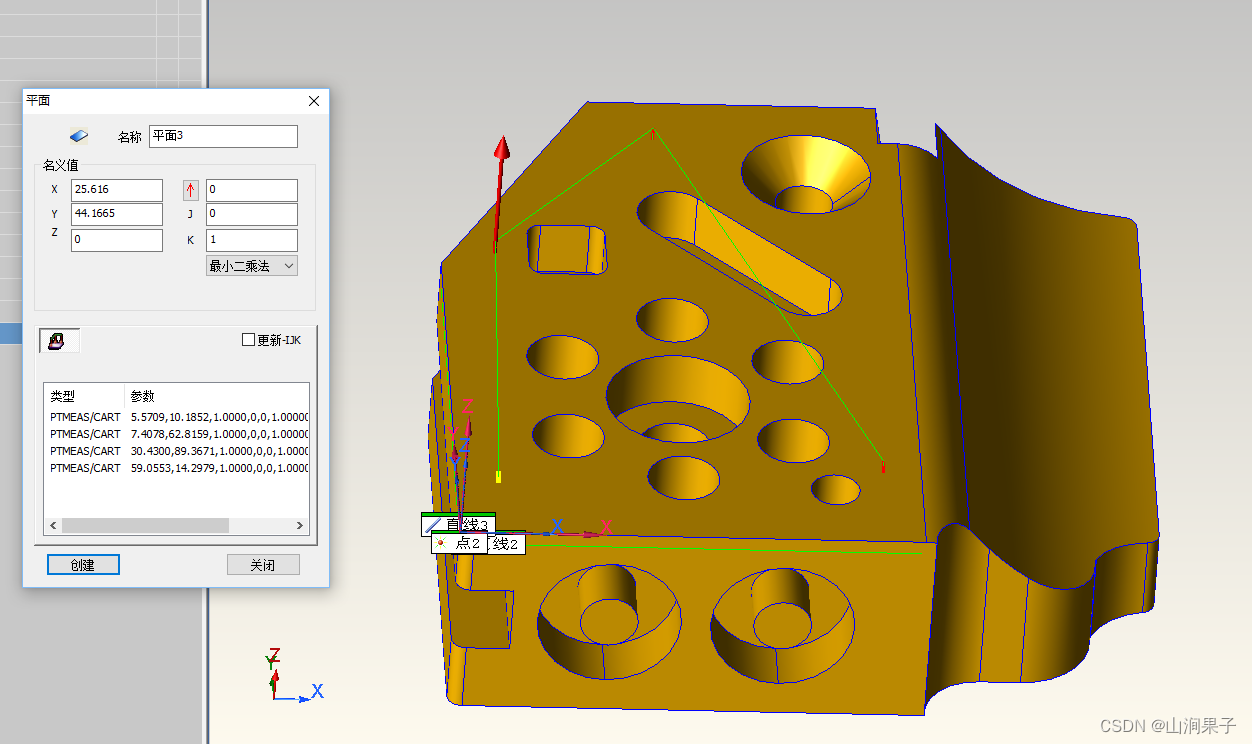The width and height of the screenshot is (1252, 744).
Task: Click the 关闭 button
Action: coord(263,565)
